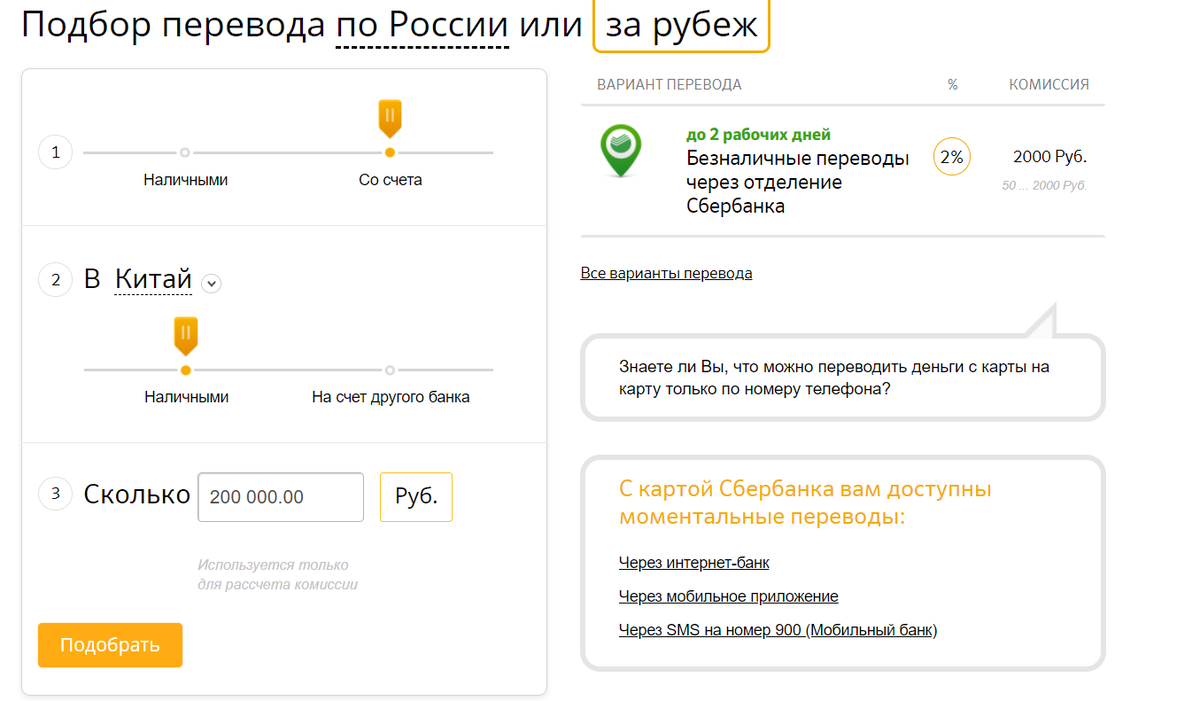Click the amount input showing 200 000.00

pos(280,496)
